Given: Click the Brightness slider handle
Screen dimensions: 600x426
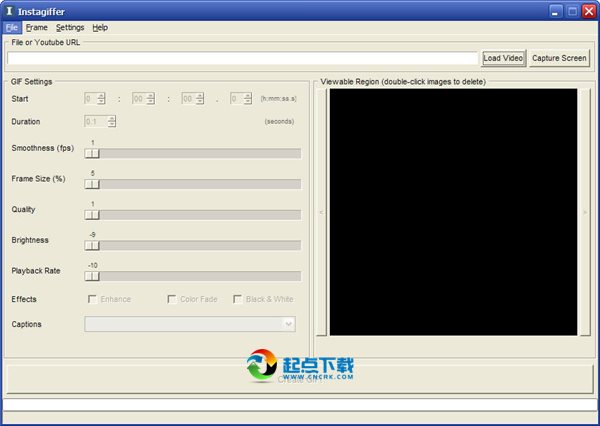Looking at the screenshot, I should tap(92, 246).
